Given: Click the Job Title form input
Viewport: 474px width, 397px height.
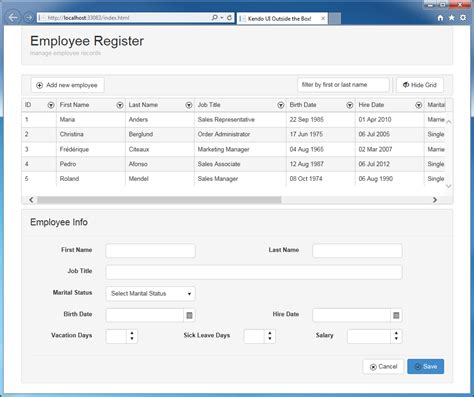Looking at the screenshot, I should pos(254,272).
